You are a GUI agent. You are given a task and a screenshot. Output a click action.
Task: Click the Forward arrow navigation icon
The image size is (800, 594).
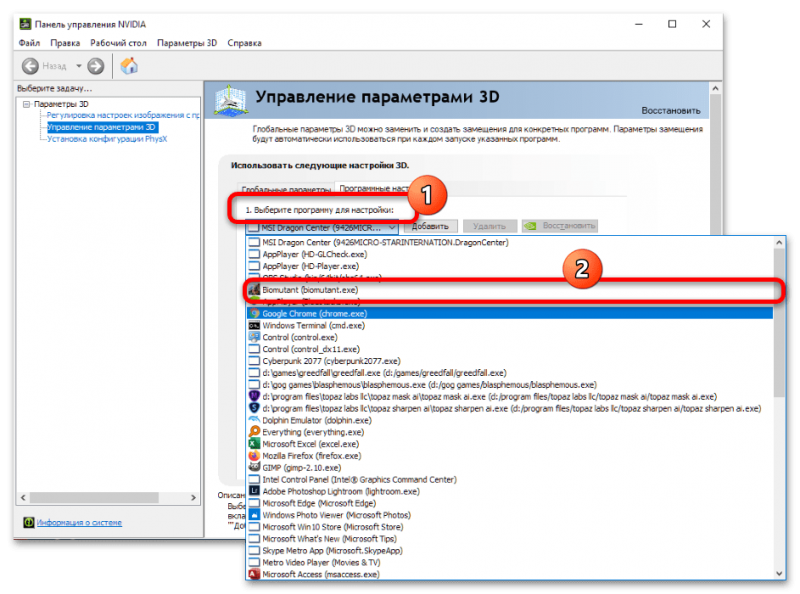(x=95, y=66)
